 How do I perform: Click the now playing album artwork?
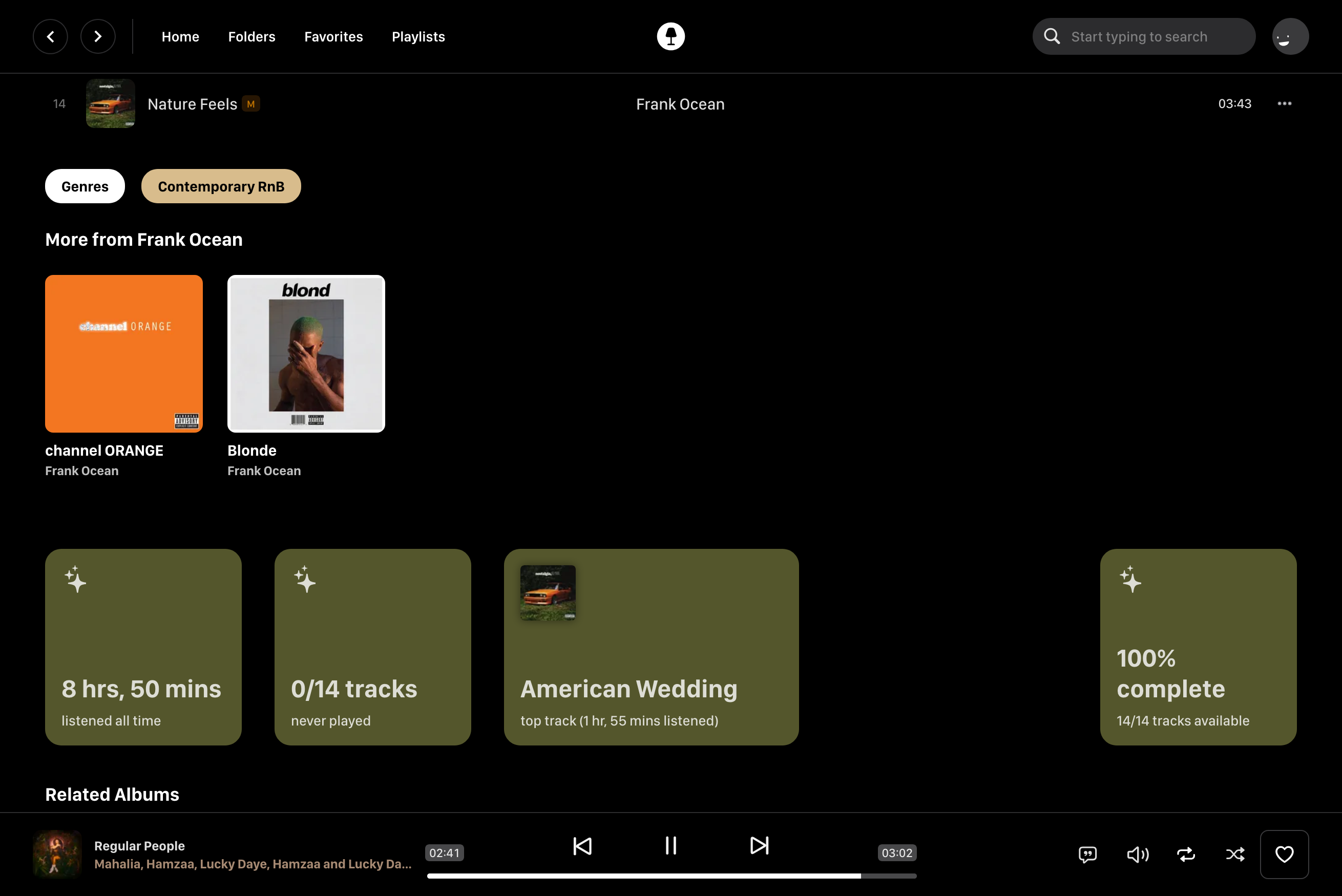[x=57, y=855]
